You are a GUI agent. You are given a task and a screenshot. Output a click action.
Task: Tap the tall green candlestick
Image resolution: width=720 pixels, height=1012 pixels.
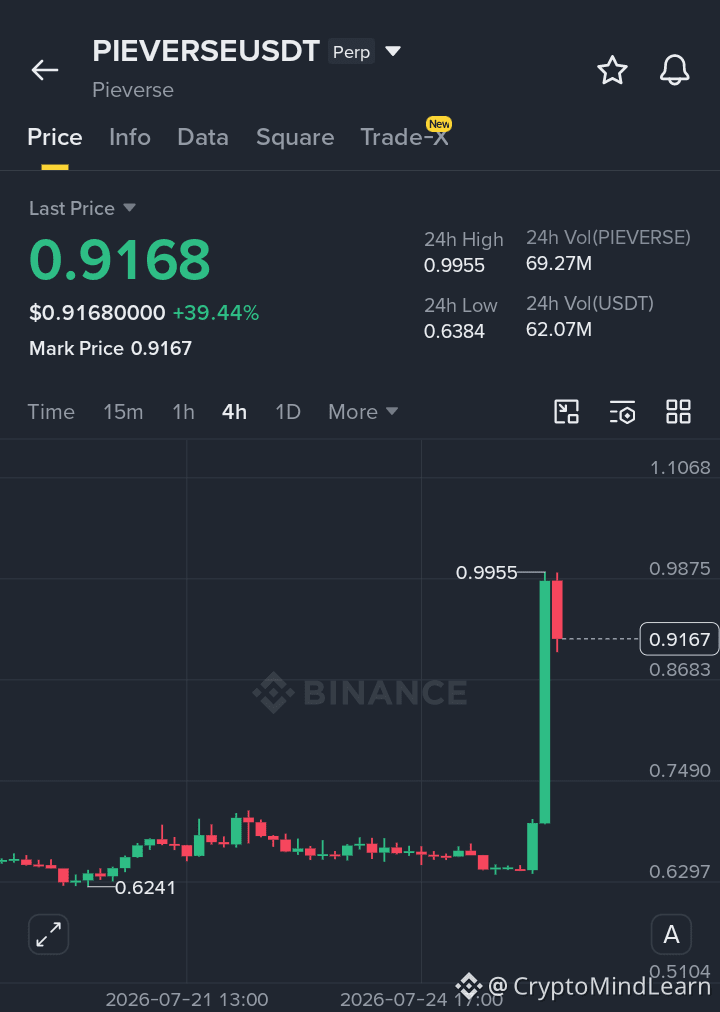[545, 702]
